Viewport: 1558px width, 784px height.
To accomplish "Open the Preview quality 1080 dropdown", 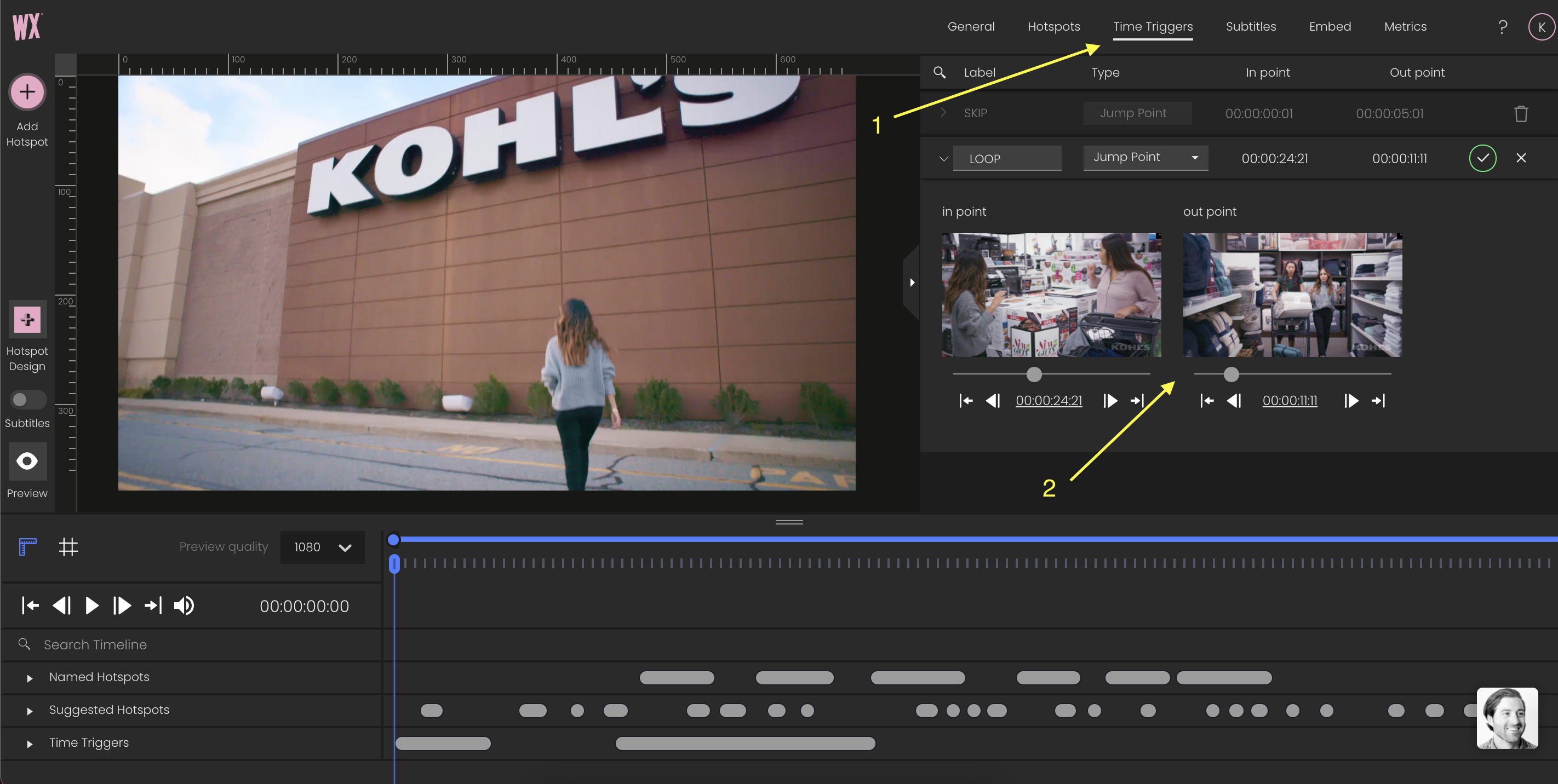I will pyautogui.click(x=322, y=547).
